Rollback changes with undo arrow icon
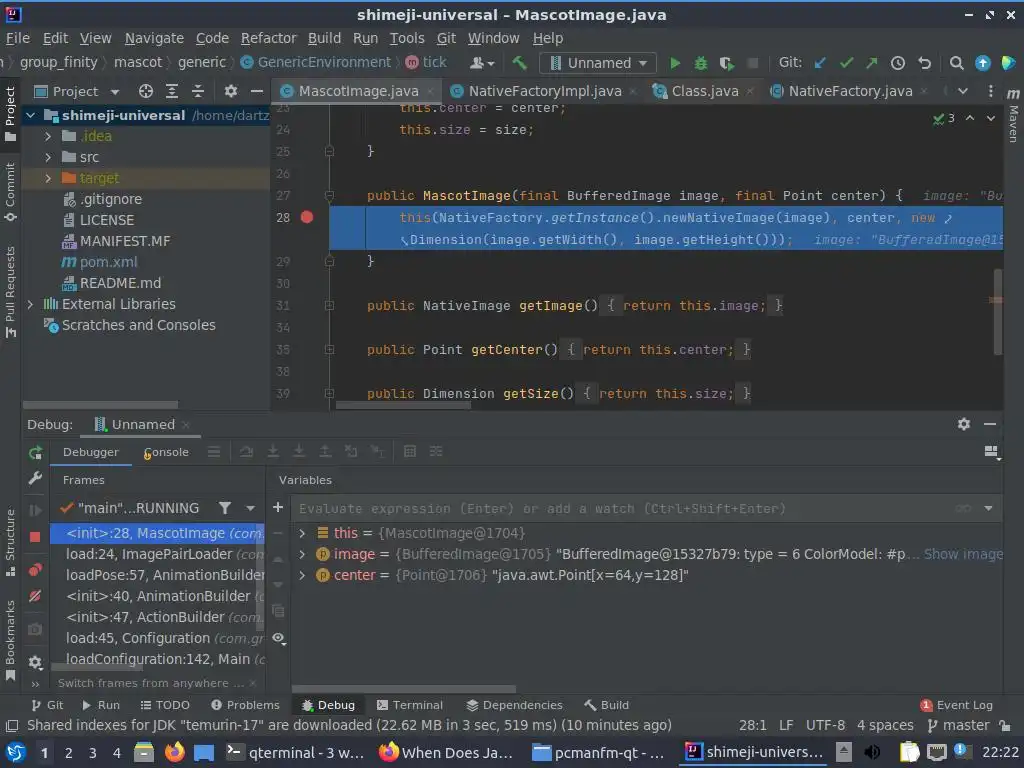Screen dimensions: 1024x768 click(924, 63)
